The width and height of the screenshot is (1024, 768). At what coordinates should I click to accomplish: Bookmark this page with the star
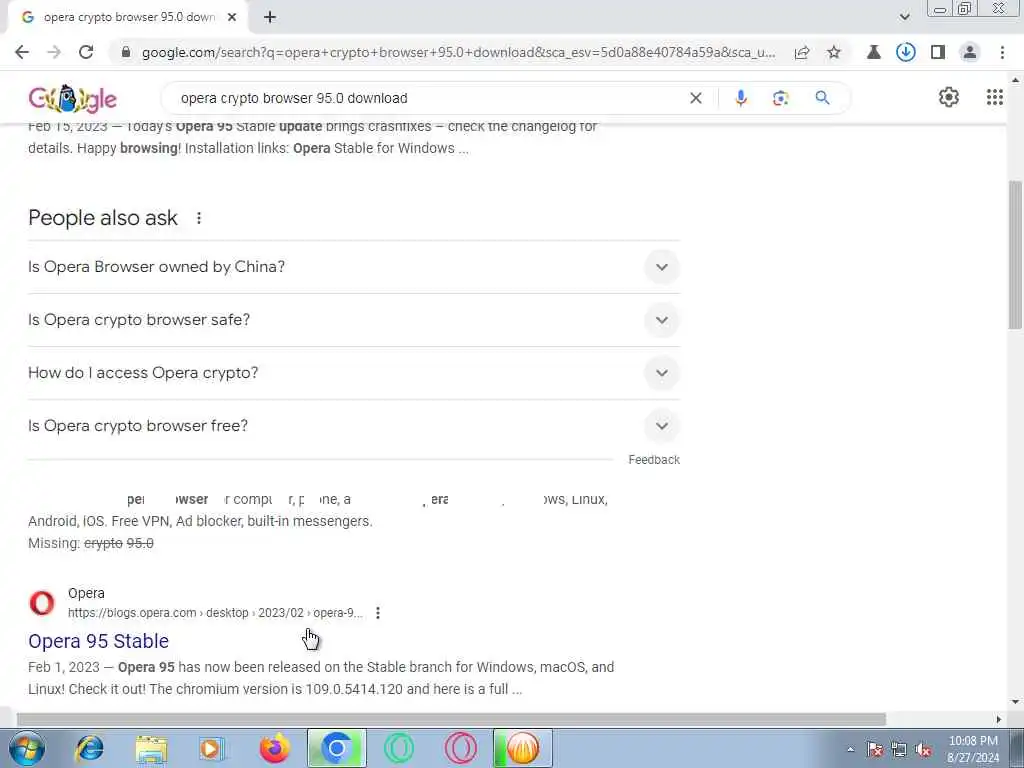click(x=834, y=52)
